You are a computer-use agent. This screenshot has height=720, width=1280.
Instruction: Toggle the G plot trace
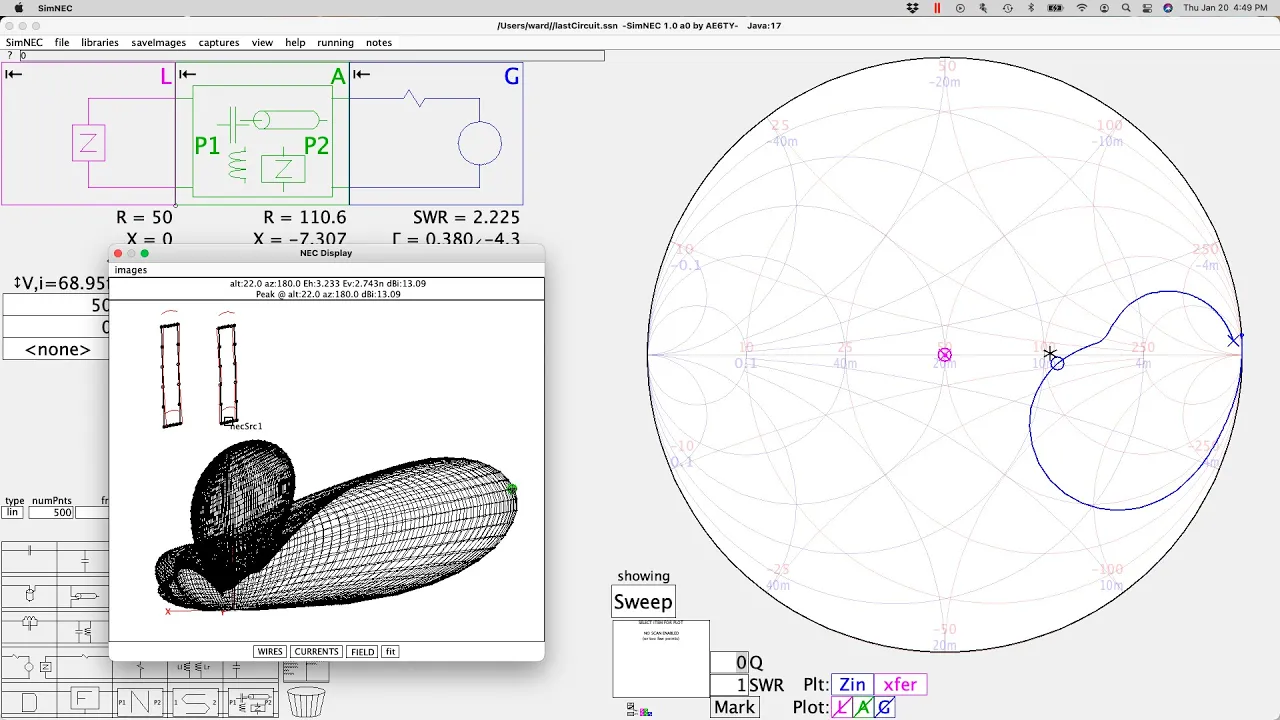click(884, 707)
